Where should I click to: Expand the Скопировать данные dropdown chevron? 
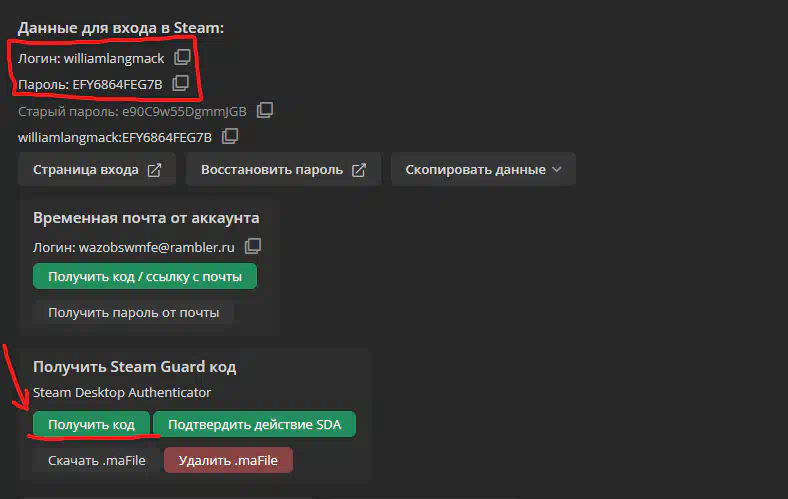(556, 169)
